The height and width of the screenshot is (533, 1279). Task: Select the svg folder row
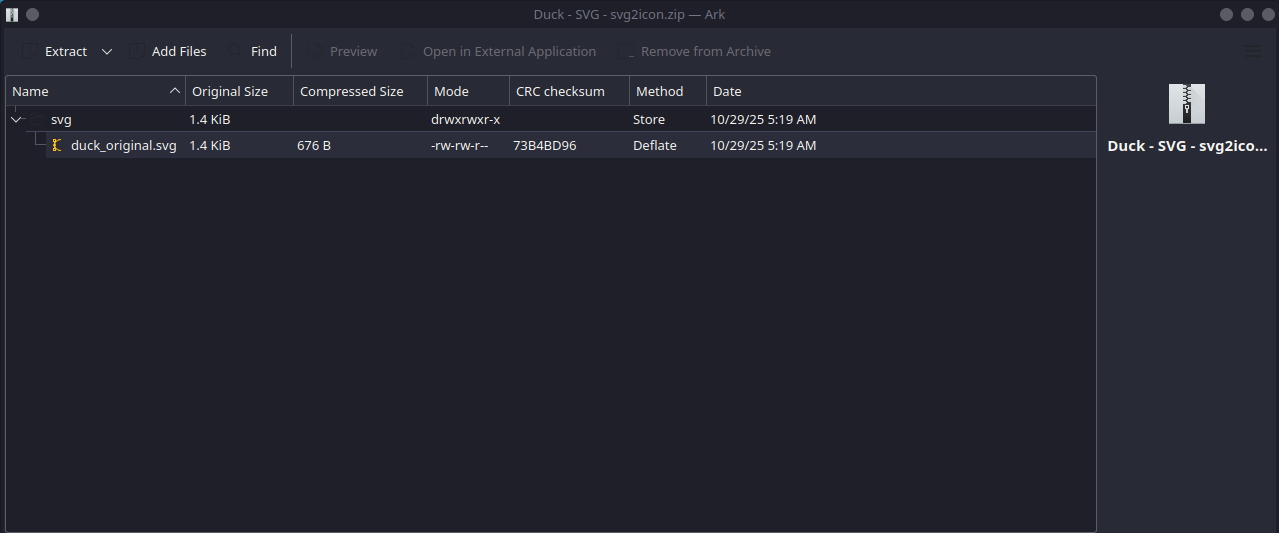[x=551, y=119]
